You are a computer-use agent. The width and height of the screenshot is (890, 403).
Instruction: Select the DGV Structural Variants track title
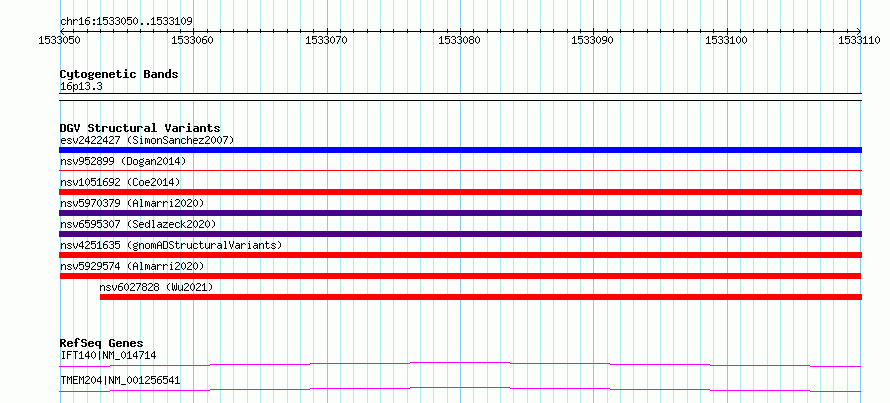[140, 128]
